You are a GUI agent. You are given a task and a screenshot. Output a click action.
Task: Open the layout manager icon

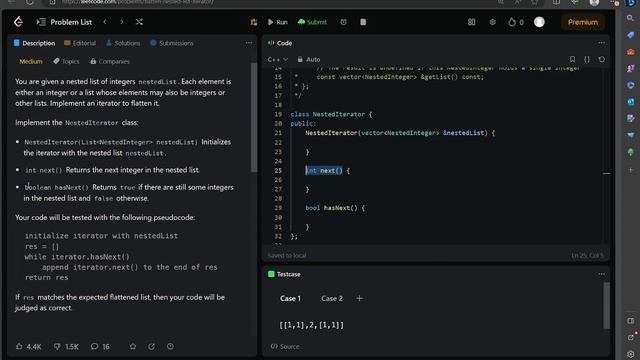click(471, 22)
